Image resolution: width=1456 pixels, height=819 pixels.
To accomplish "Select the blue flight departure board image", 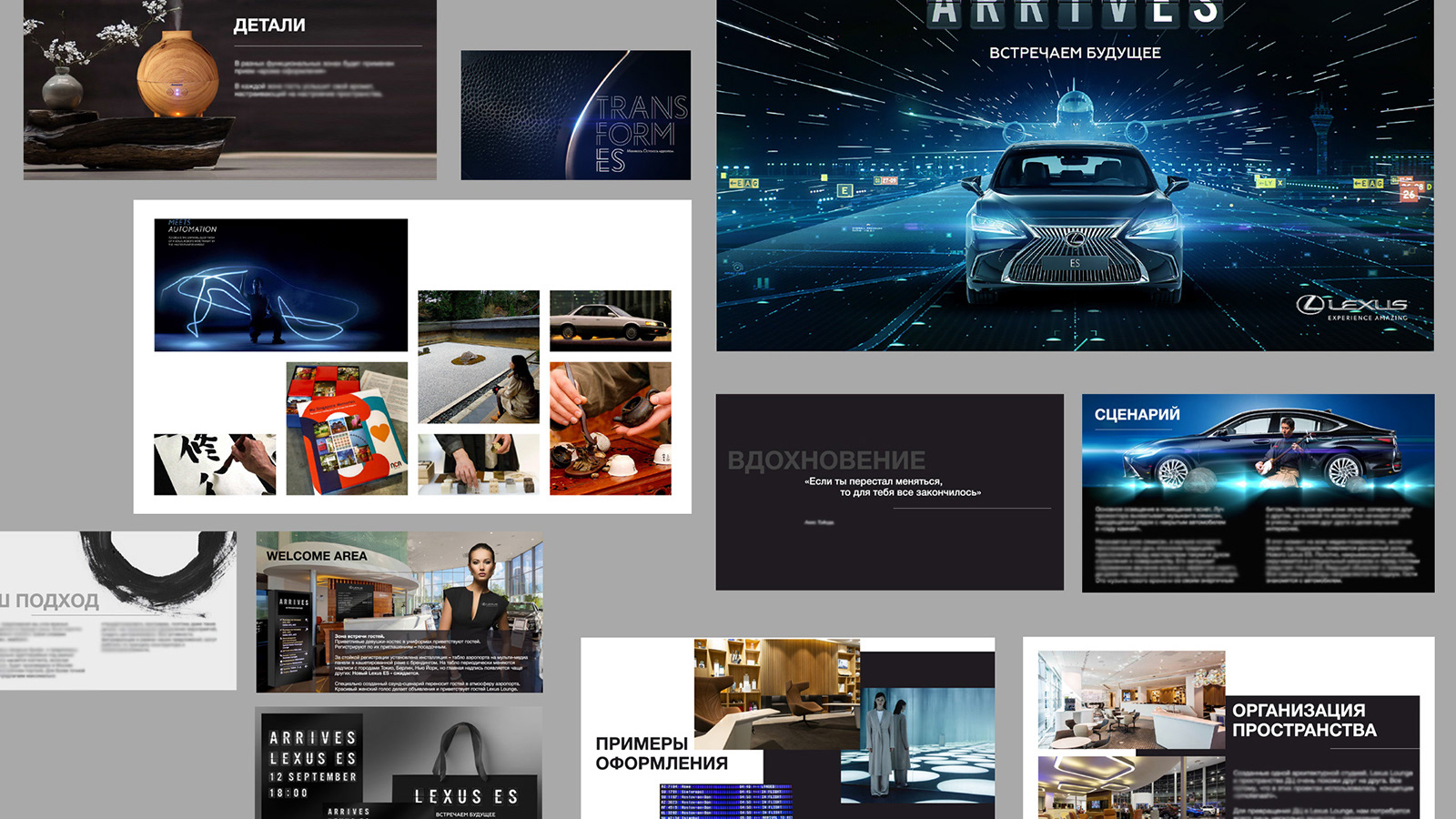I will 726,802.
